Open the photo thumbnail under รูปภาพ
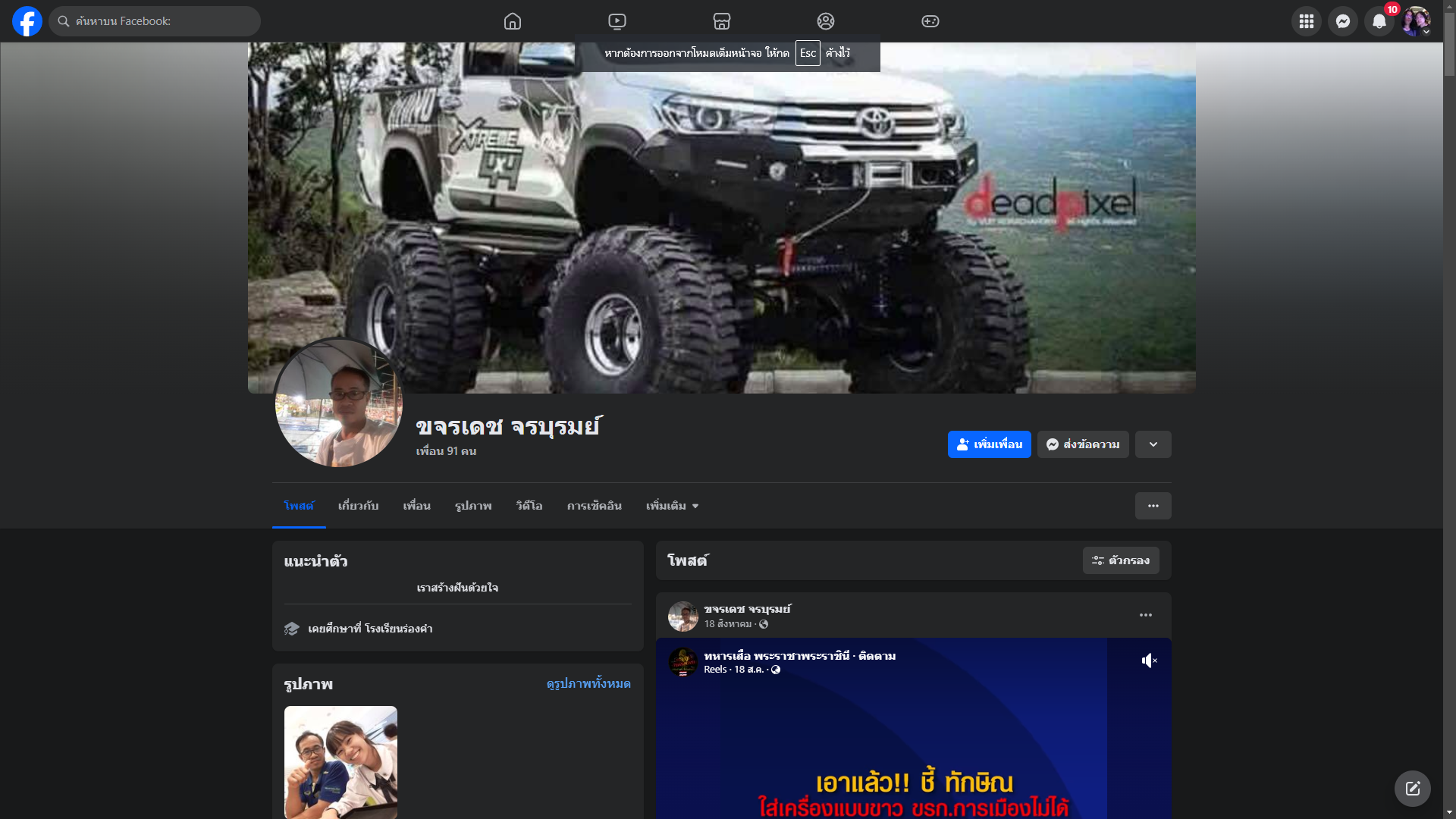The height and width of the screenshot is (819, 1456). point(340,761)
